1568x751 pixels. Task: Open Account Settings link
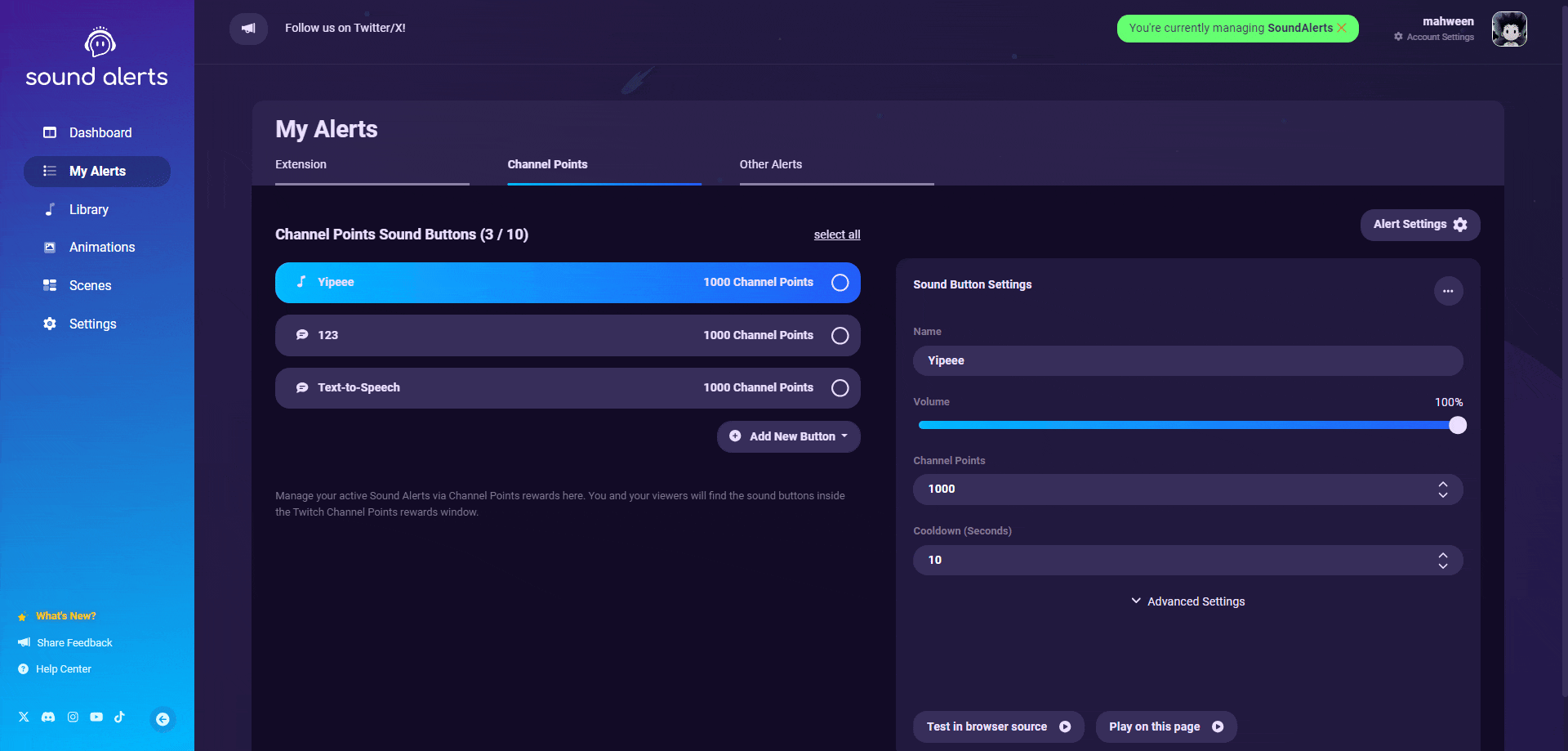[x=1434, y=38]
